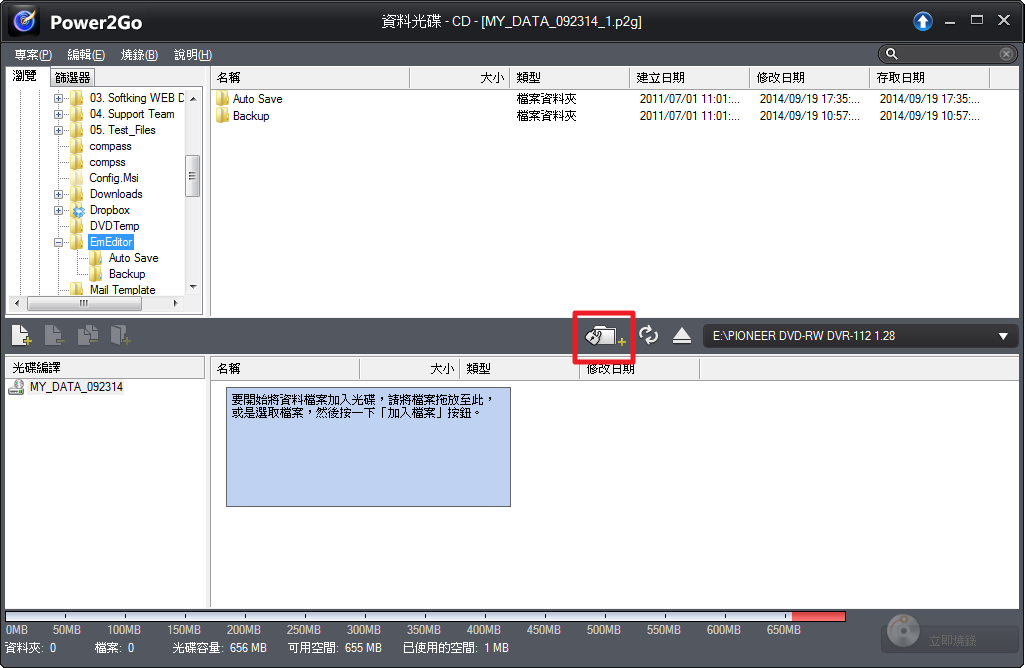Click the eject disc icon
The image size is (1025, 668).
click(682, 336)
